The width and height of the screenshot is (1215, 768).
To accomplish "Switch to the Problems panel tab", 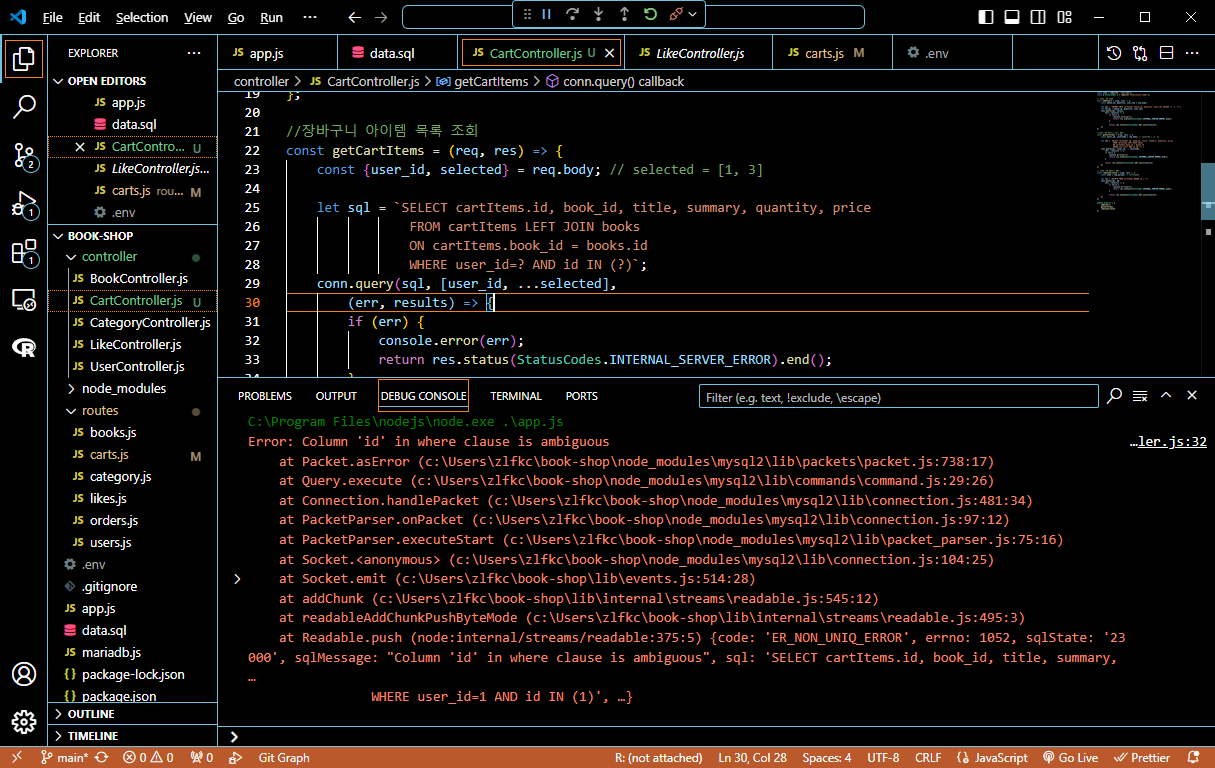I will (265, 396).
